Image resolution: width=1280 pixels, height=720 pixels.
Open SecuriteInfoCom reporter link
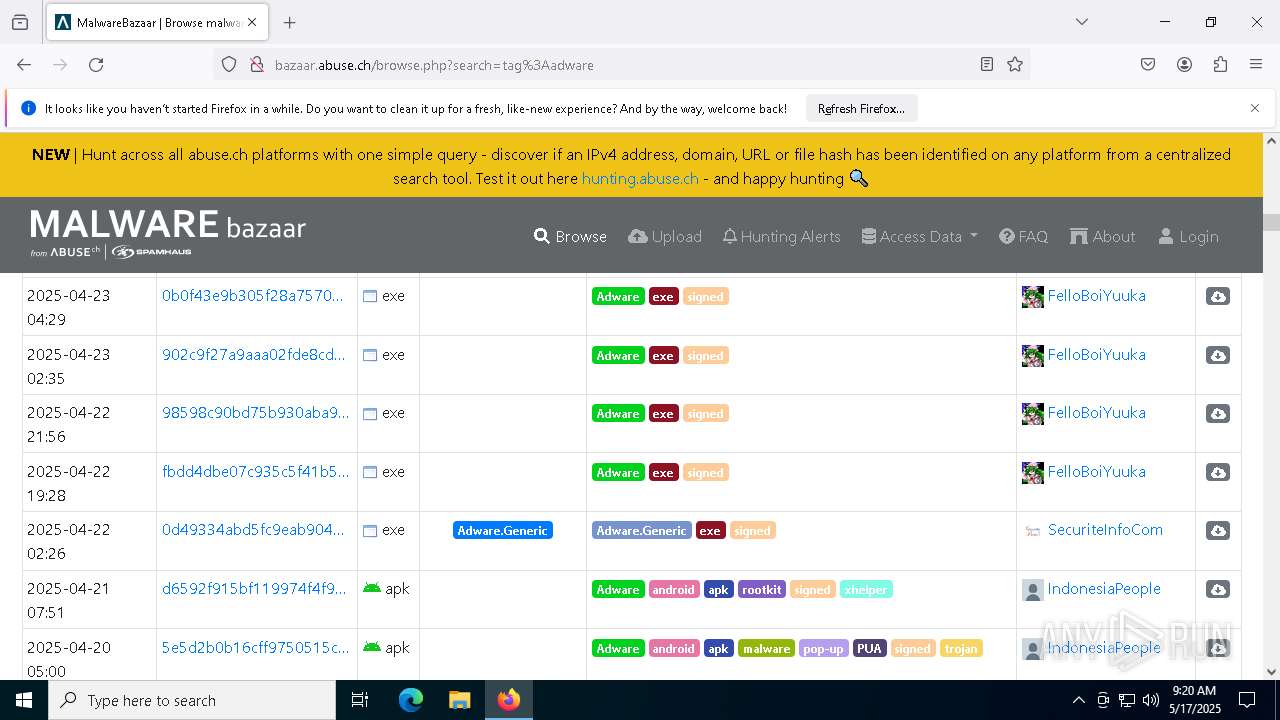[x=1105, y=530]
